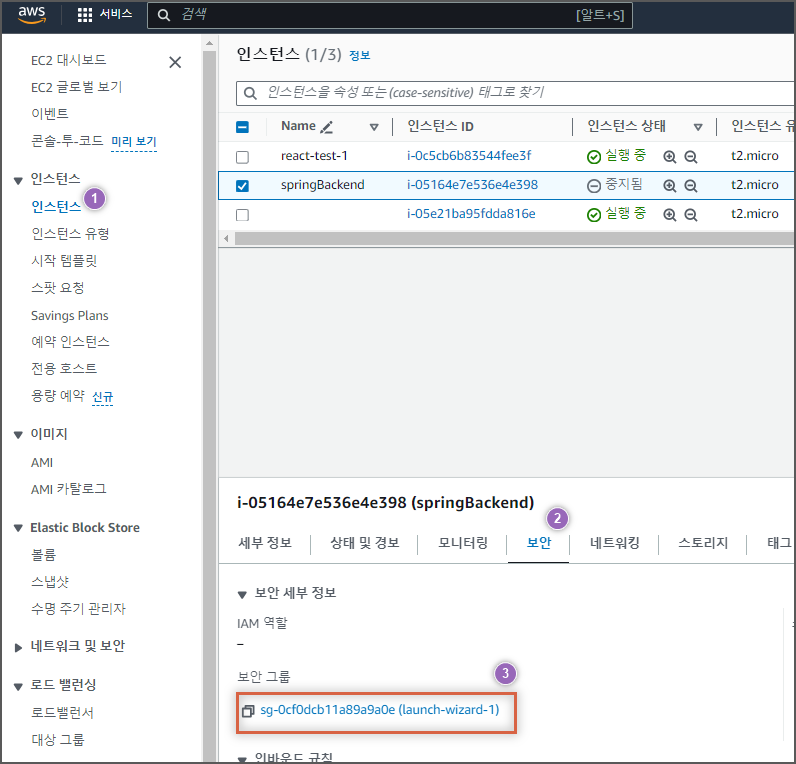Screen dimensions: 796x764
Task: Click the 신규 link near 용량 예약
Action: tap(103, 396)
